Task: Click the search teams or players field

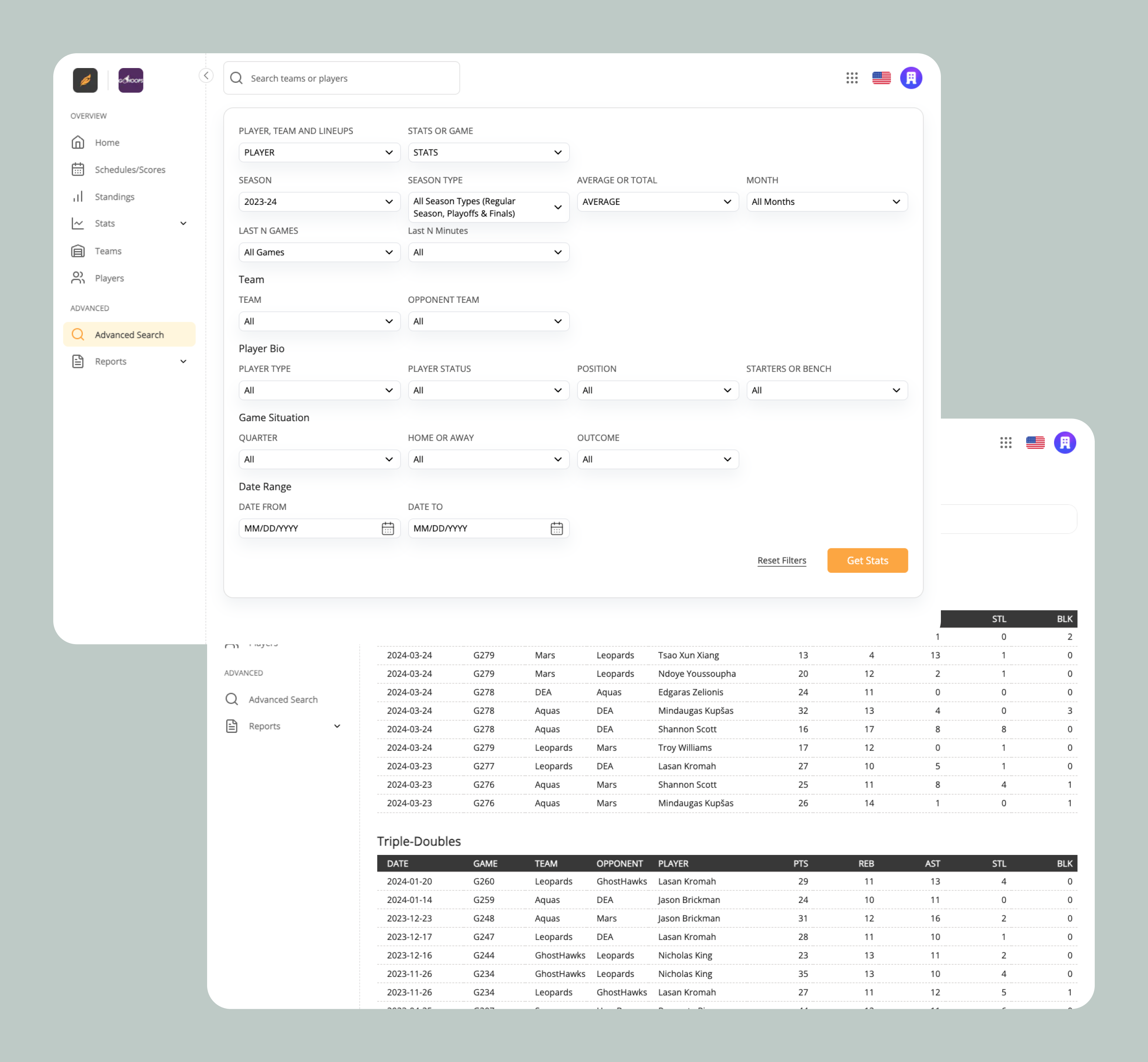Action: pyautogui.click(x=341, y=78)
